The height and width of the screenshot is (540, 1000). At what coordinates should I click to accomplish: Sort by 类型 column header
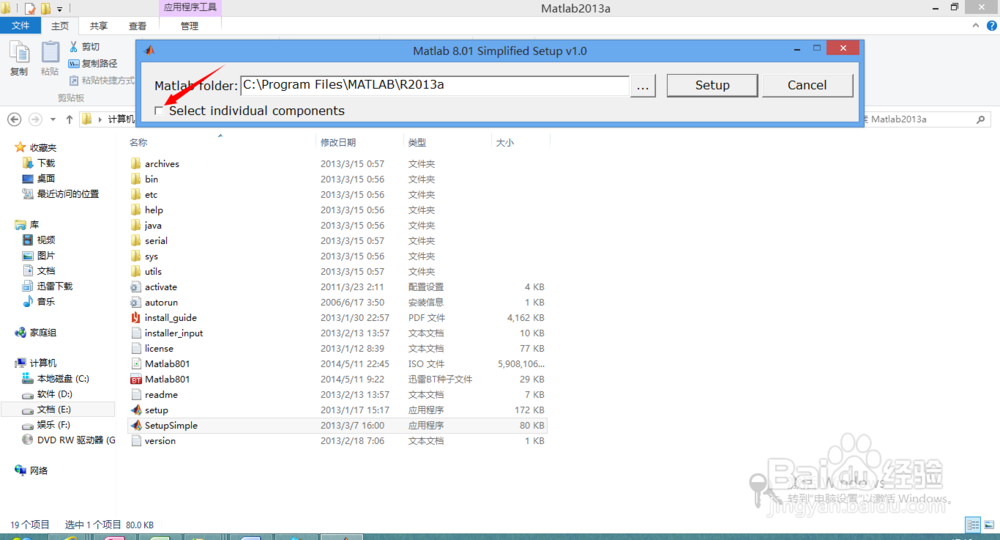coord(417,143)
